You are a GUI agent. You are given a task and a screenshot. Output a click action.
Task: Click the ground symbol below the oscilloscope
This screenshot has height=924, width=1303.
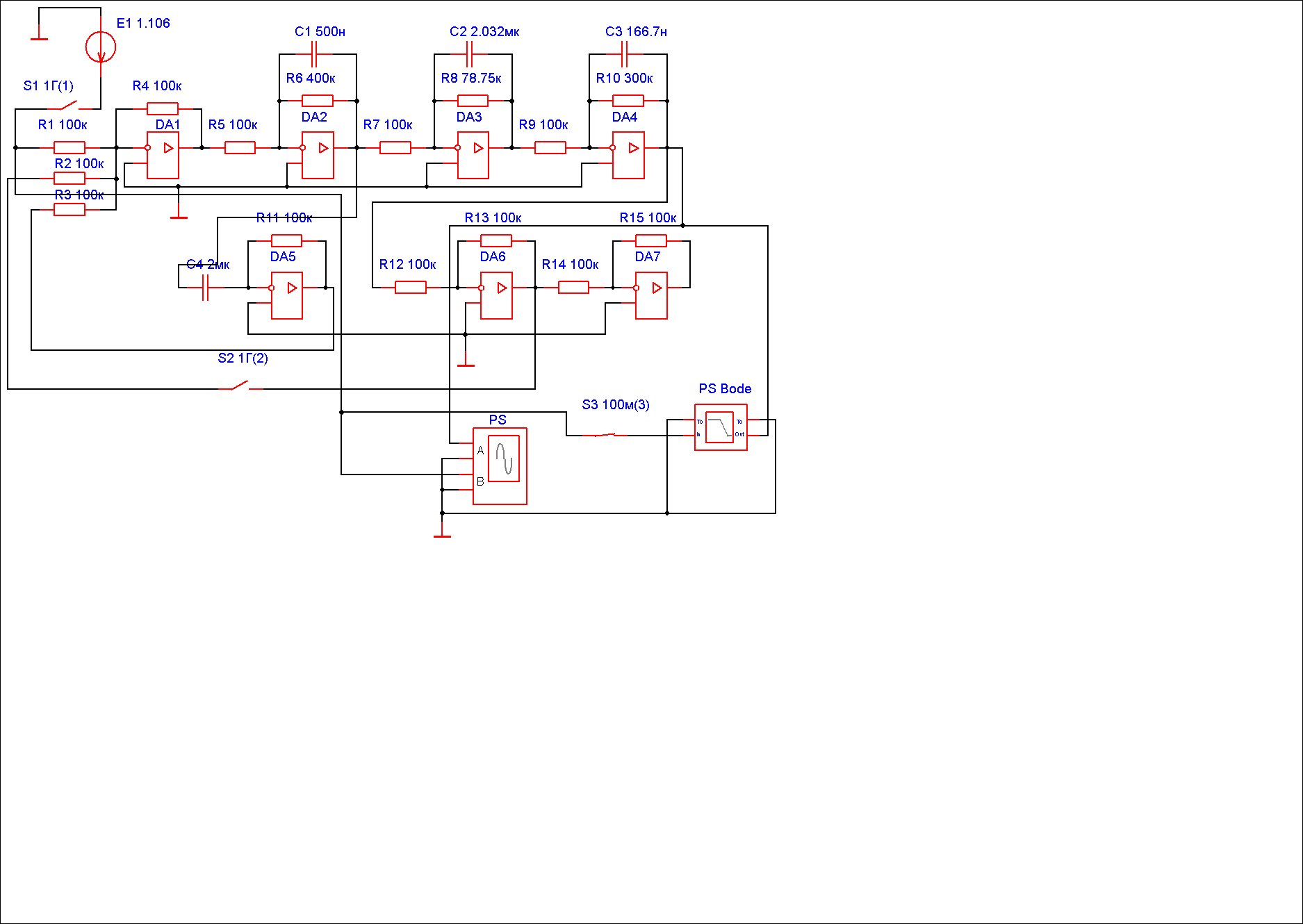coord(442,530)
